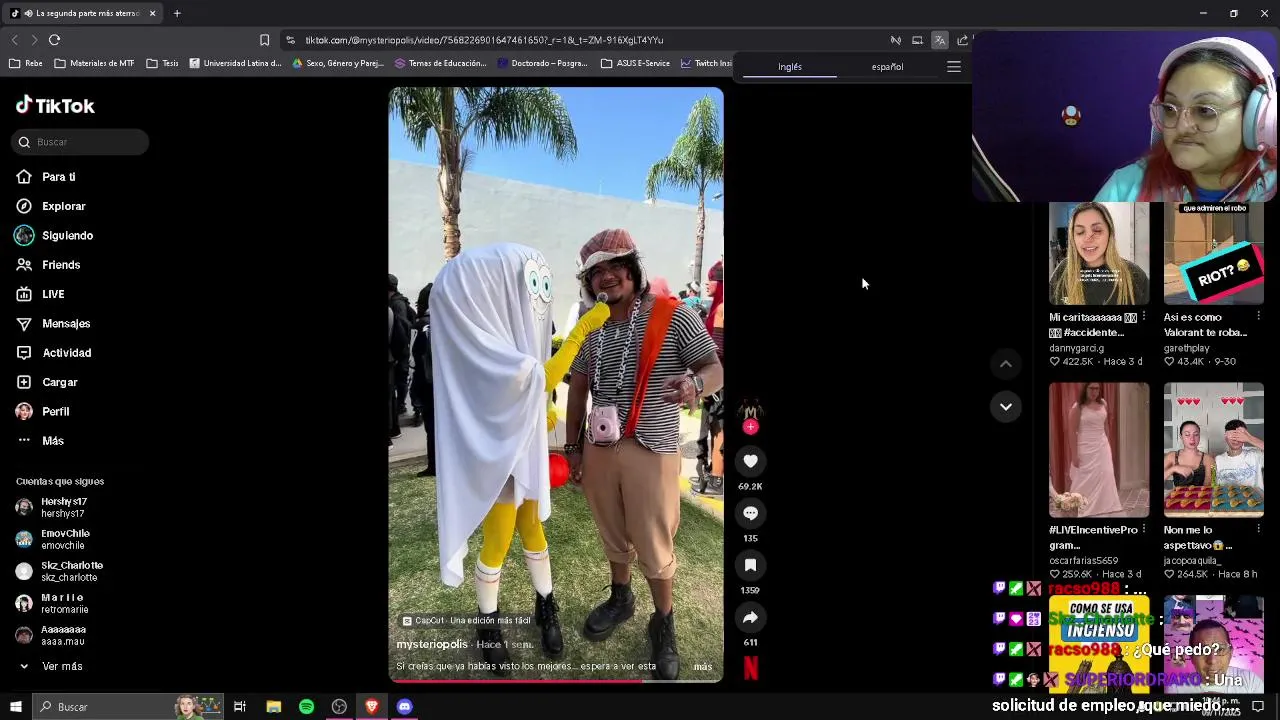Open mysteriopolis profile from caption
The width and height of the screenshot is (1280, 720).
tap(432, 644)
